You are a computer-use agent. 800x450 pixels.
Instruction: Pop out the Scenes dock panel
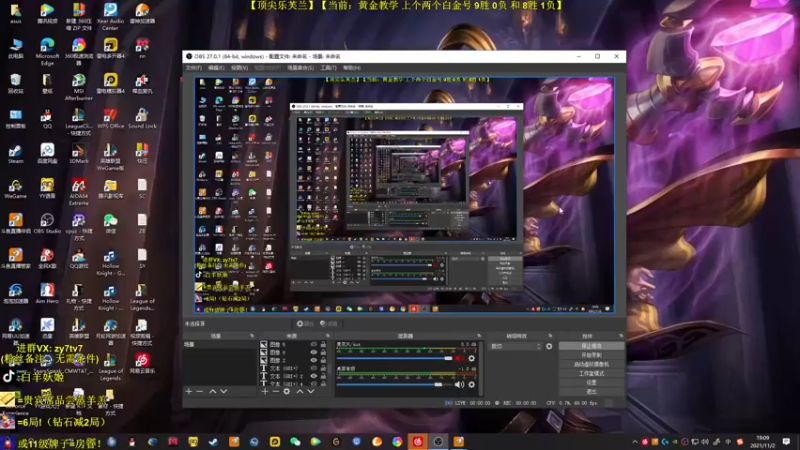tap(252, 336)
